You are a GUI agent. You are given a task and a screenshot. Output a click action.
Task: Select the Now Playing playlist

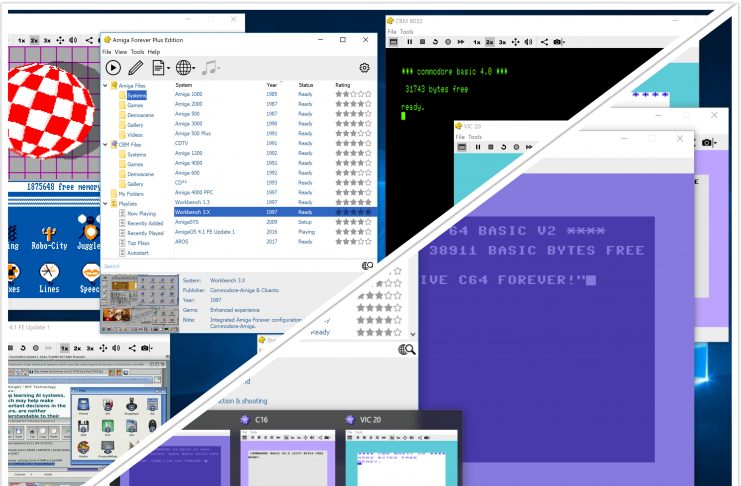(x=141, y=214)
